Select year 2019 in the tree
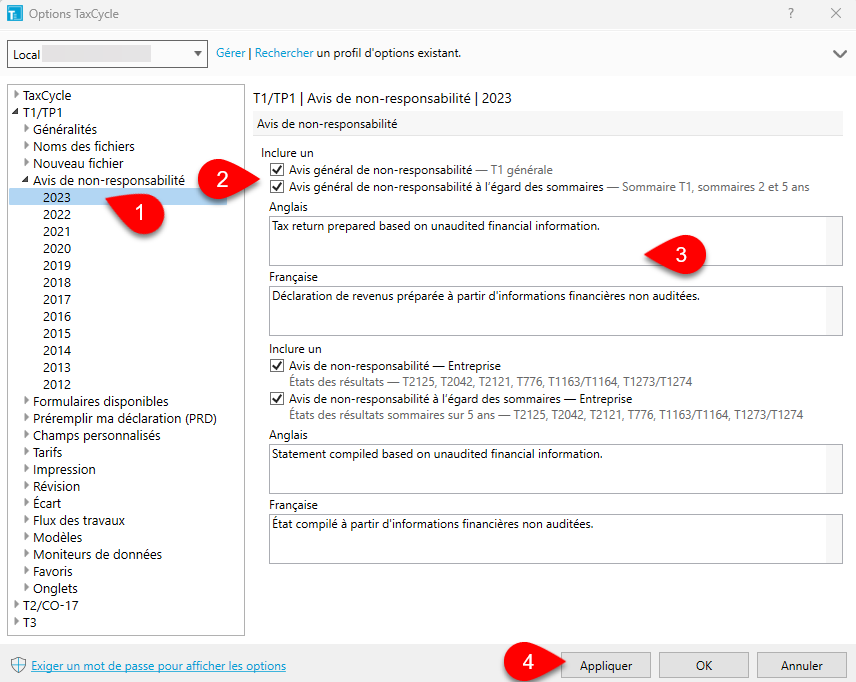856x682 pixels. [x=57, y=265]
